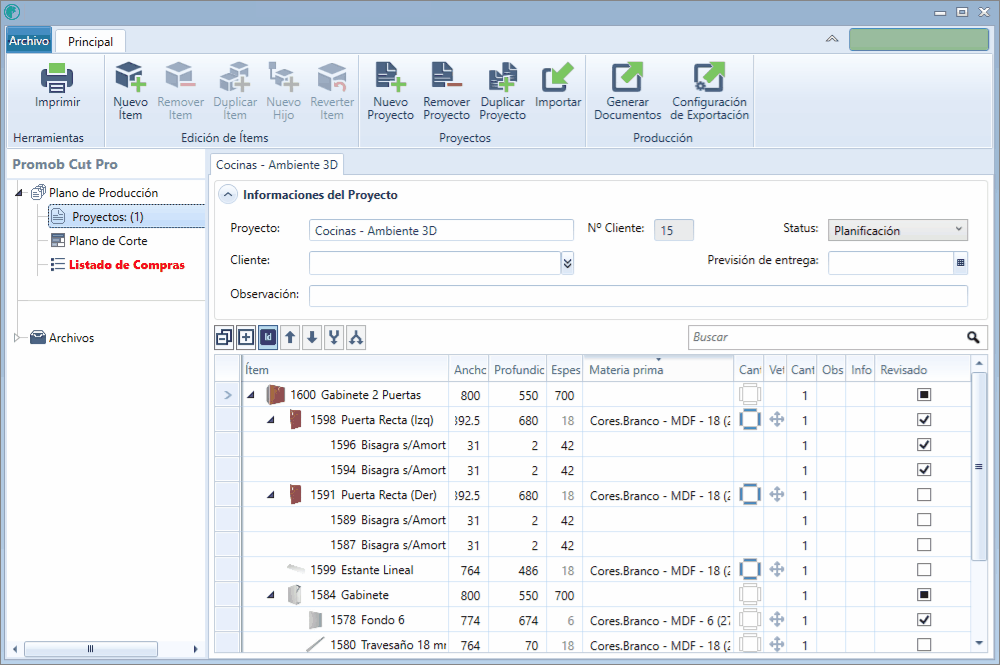Click the left panel horizontal scrollbar thumb
This screenshot has width=1000, height=665.
tap(91, 649)
